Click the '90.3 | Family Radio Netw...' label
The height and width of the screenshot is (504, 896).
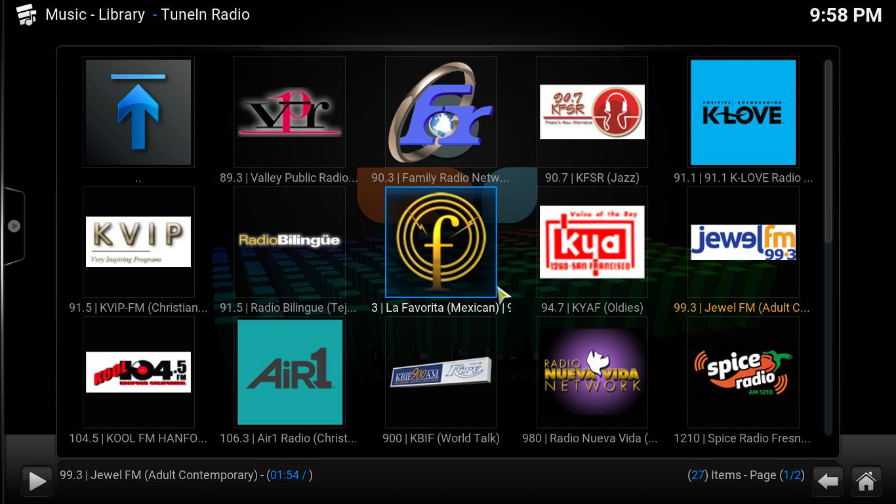pos(440,178)
